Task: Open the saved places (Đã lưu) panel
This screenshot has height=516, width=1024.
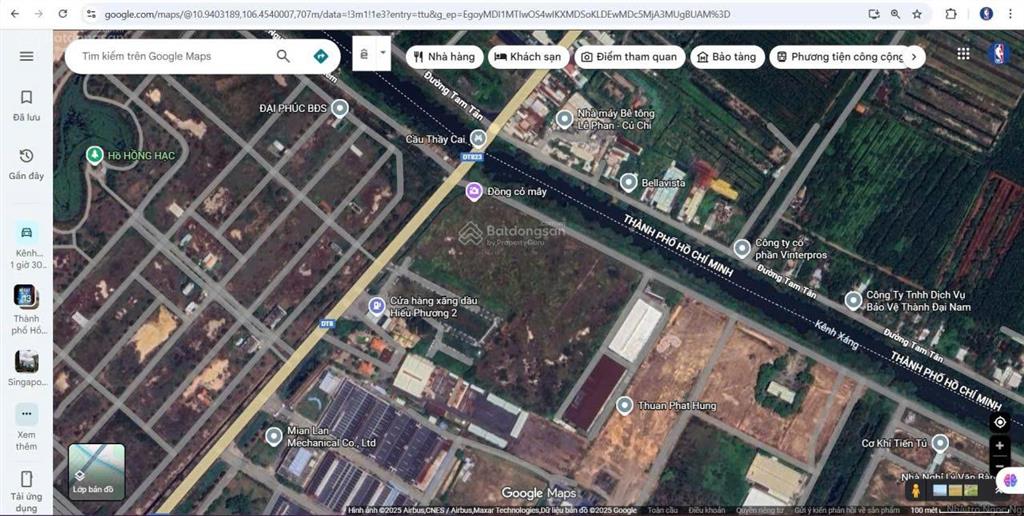Action: coord(26,106)
